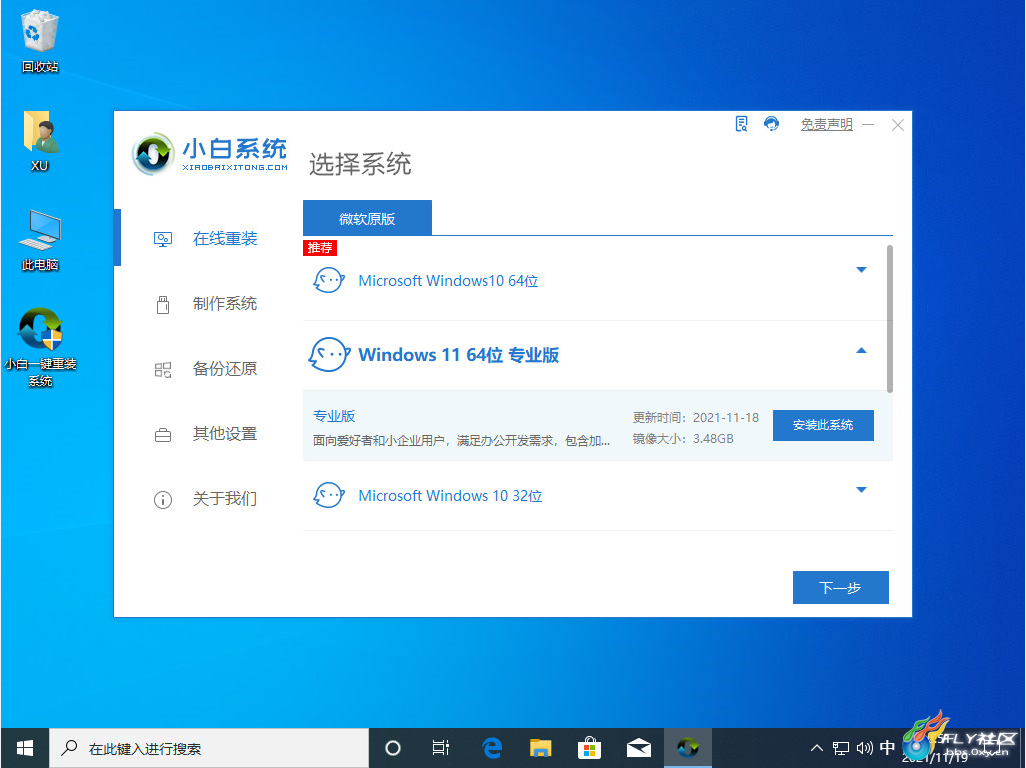Open Microsoft Store from the taskbar
Image resolution: width=1026 pixels, height=768 pixels.
590,748
